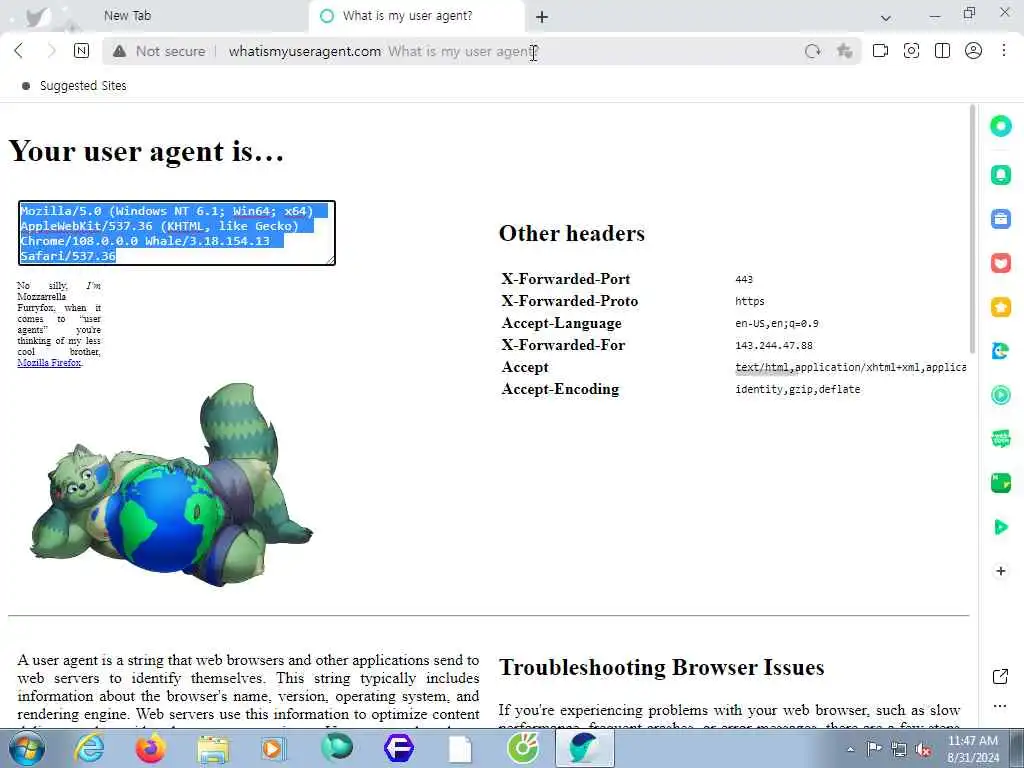Open the red heart sidebar panel
This screenshot has width=1024, height=768.
[x=1000, y=263]
